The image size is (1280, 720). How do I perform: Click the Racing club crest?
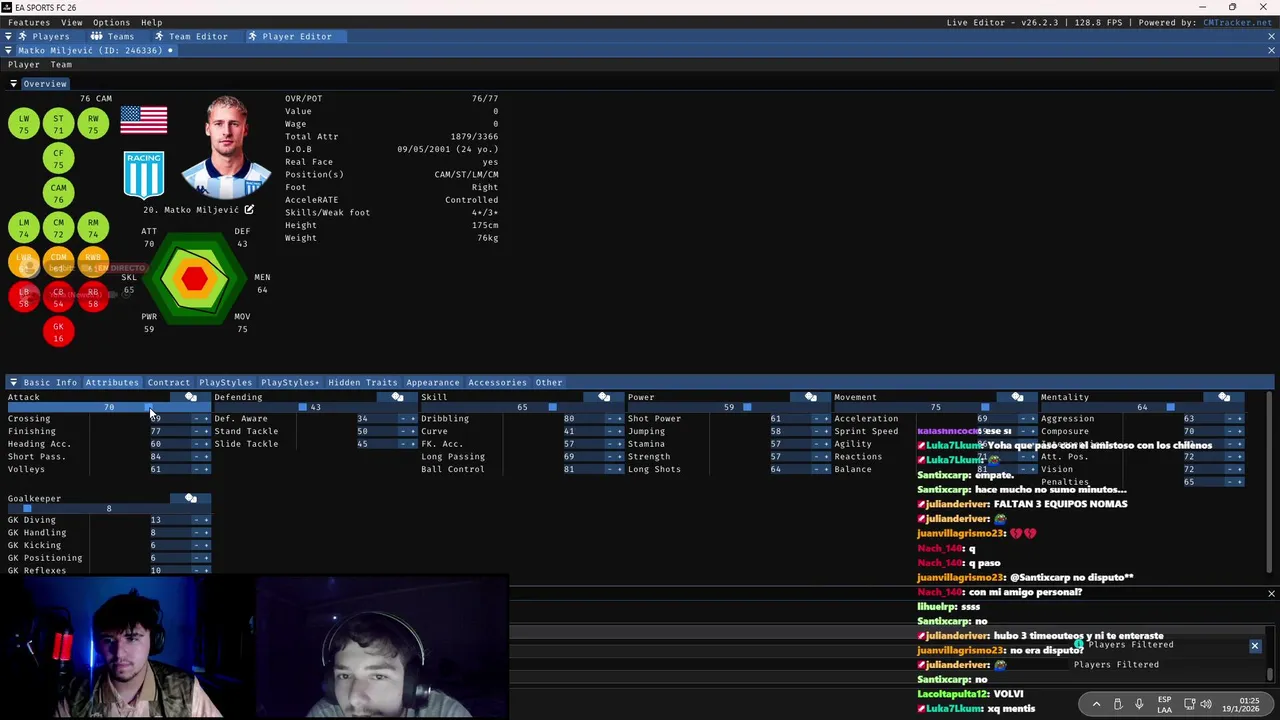point(144,175)
